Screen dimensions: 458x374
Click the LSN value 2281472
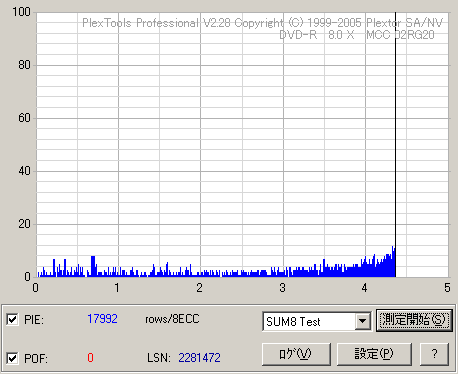click(x=199, y=358)
